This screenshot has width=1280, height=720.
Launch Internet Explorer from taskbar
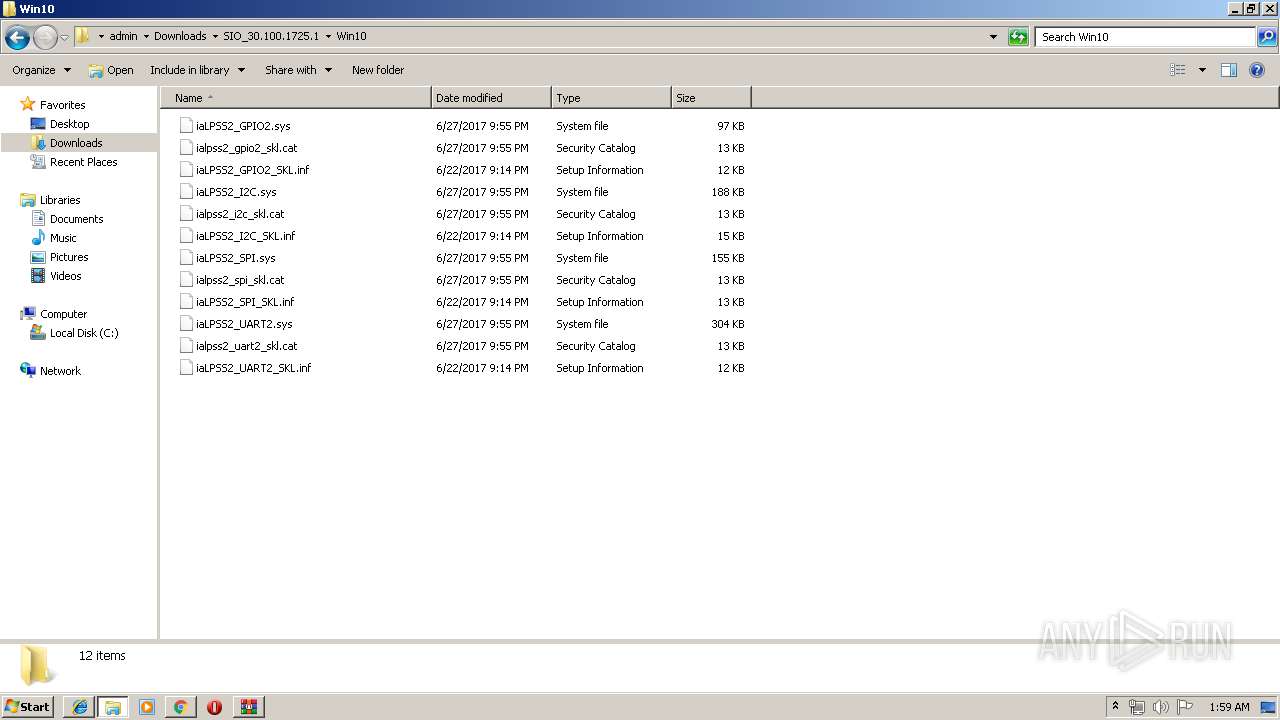point(79,707)
